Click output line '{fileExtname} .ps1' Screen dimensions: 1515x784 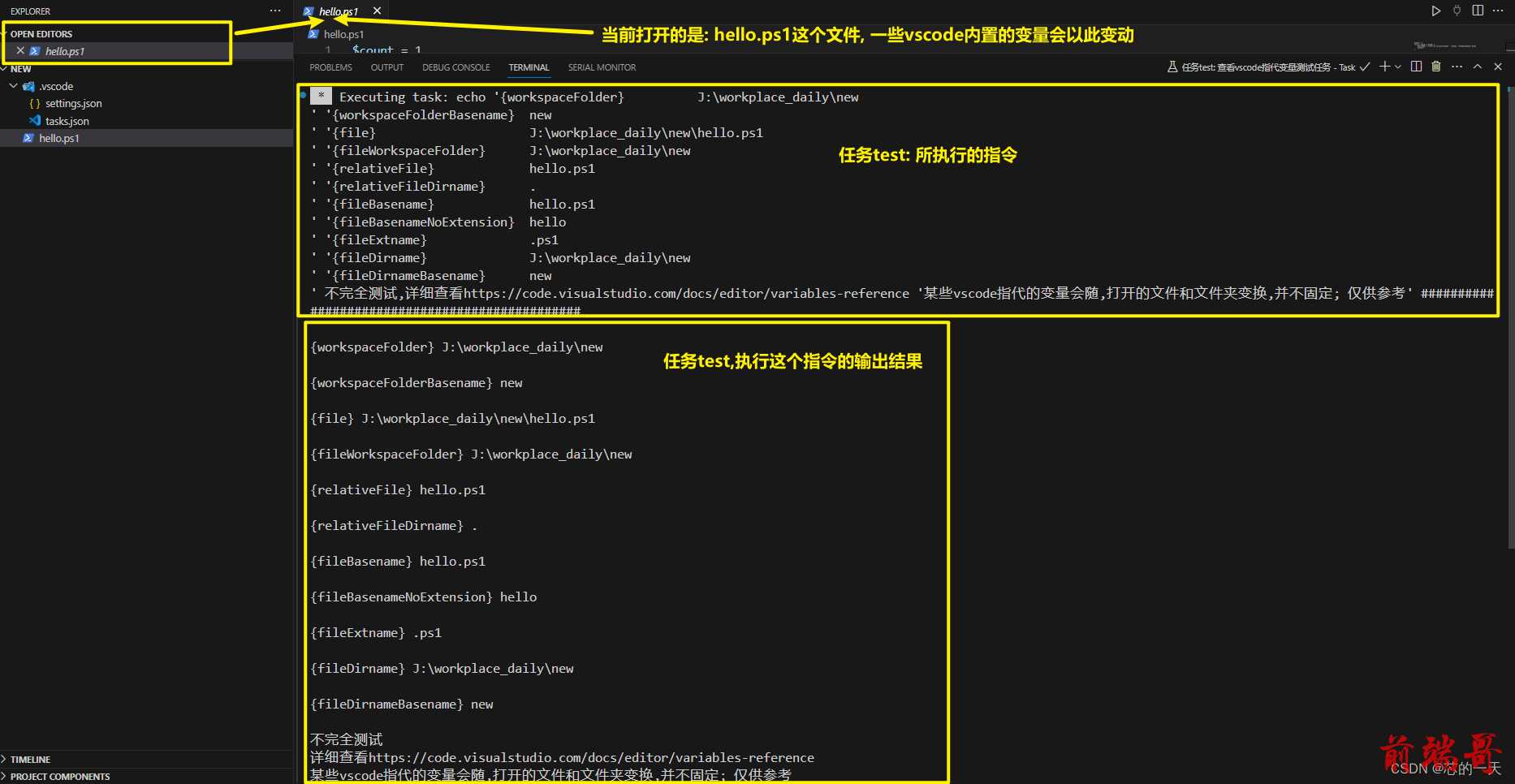tap(376, 632)
